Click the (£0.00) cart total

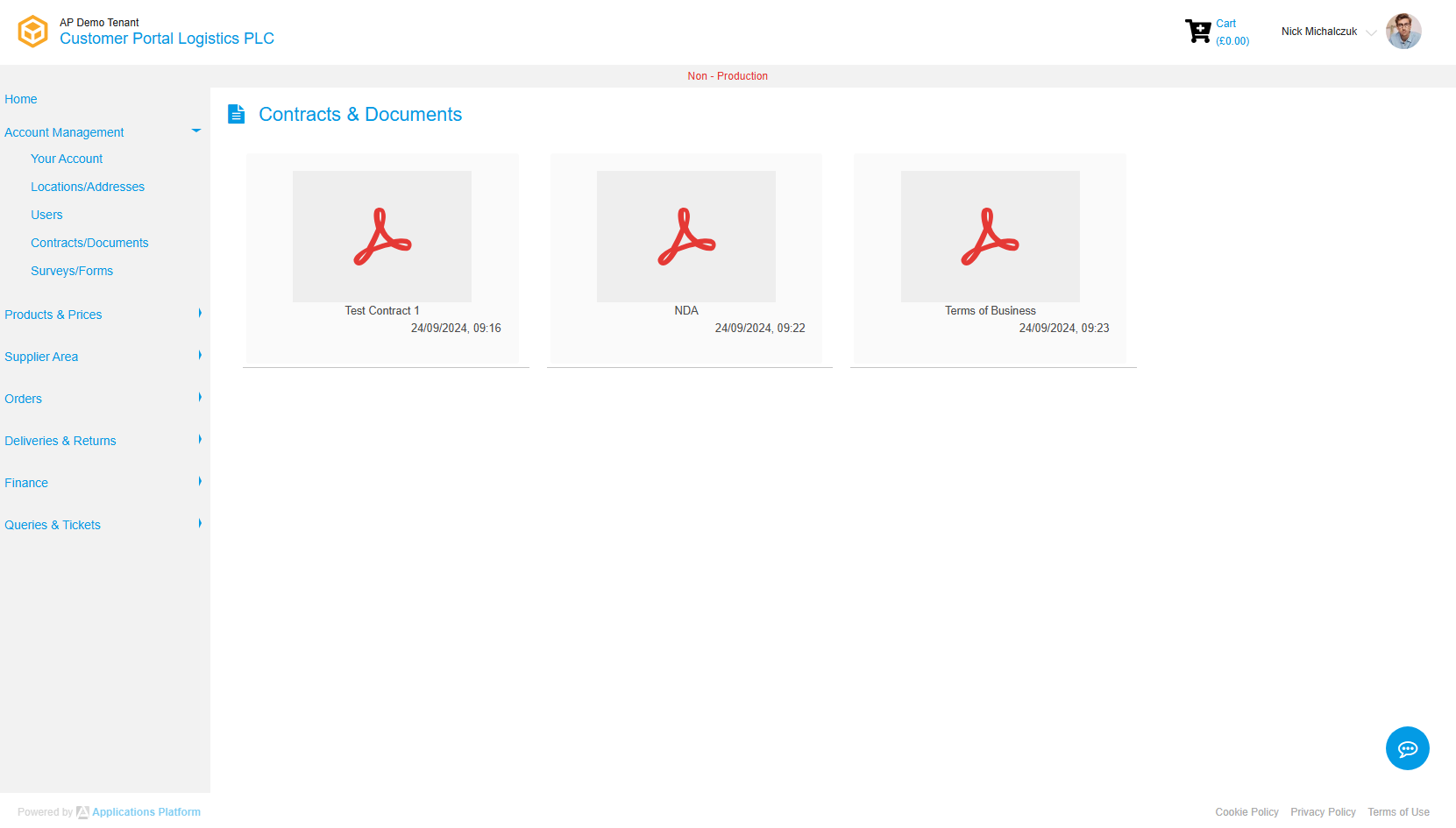coord(1232,41)
